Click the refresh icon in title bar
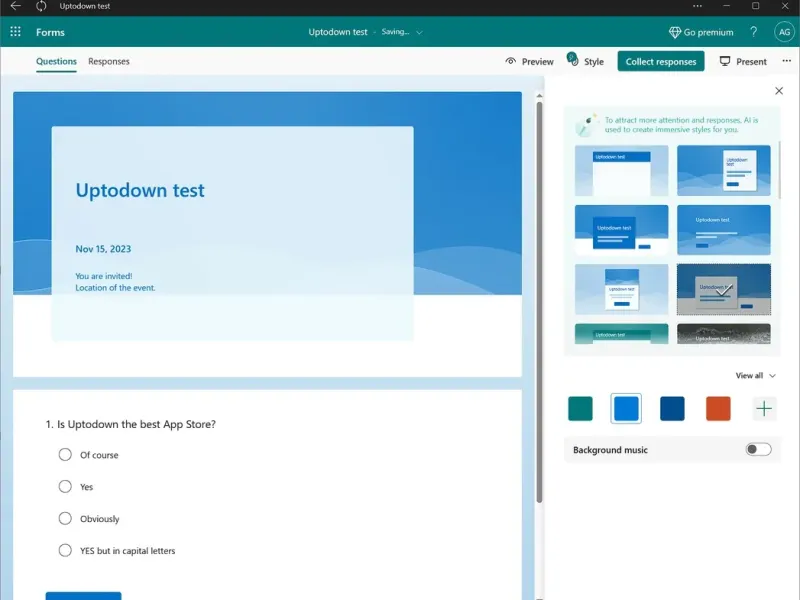800x600 pixels. point(41,6)
